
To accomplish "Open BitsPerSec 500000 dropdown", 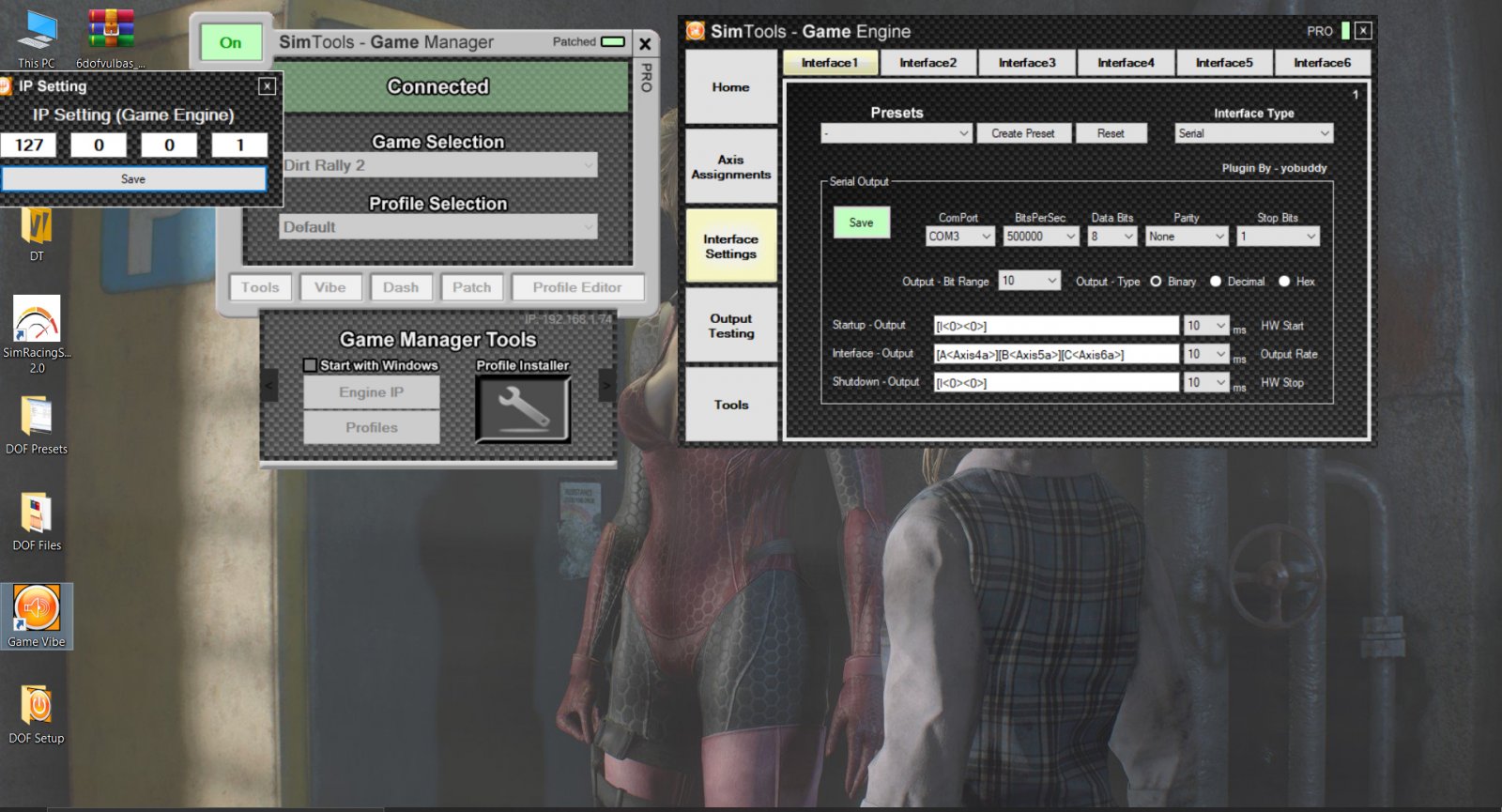I will 1041,237.
